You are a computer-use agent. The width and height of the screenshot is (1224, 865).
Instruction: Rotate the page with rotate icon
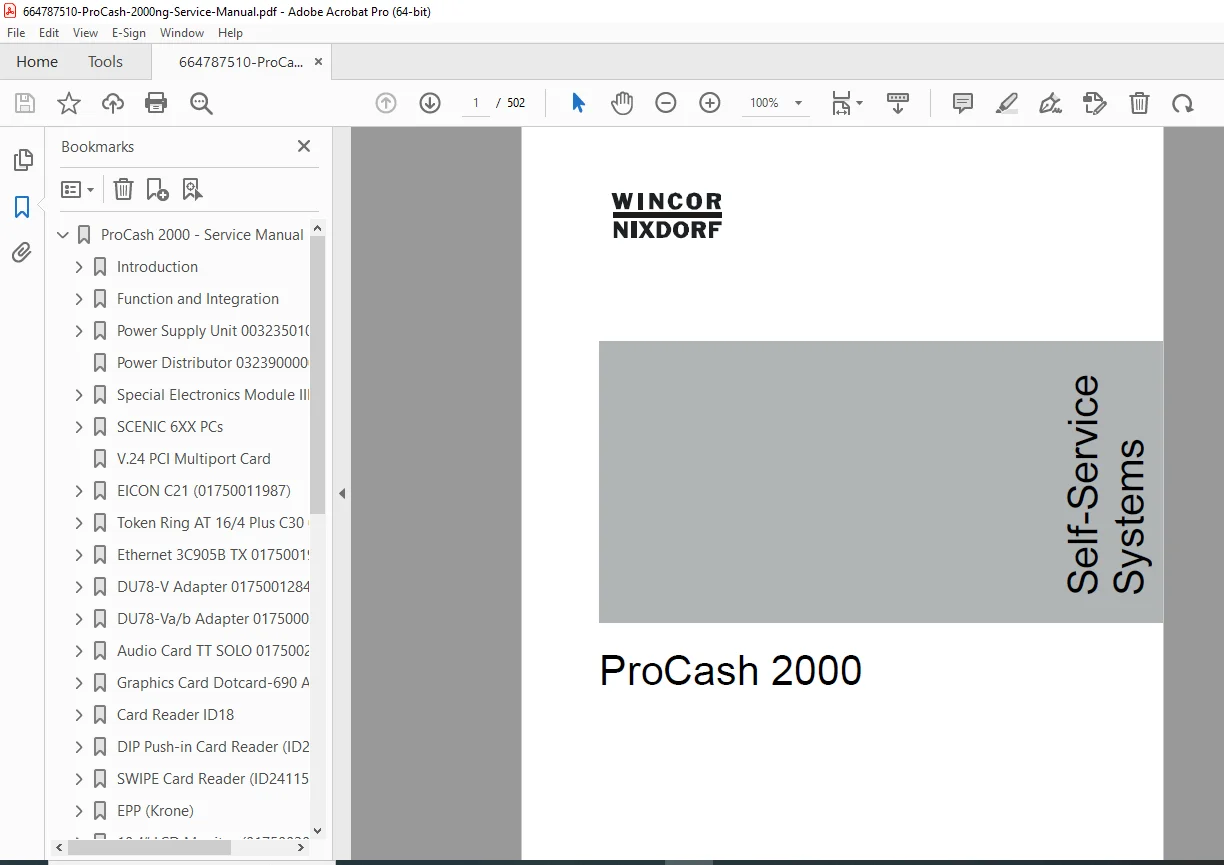click(1183, 103)
